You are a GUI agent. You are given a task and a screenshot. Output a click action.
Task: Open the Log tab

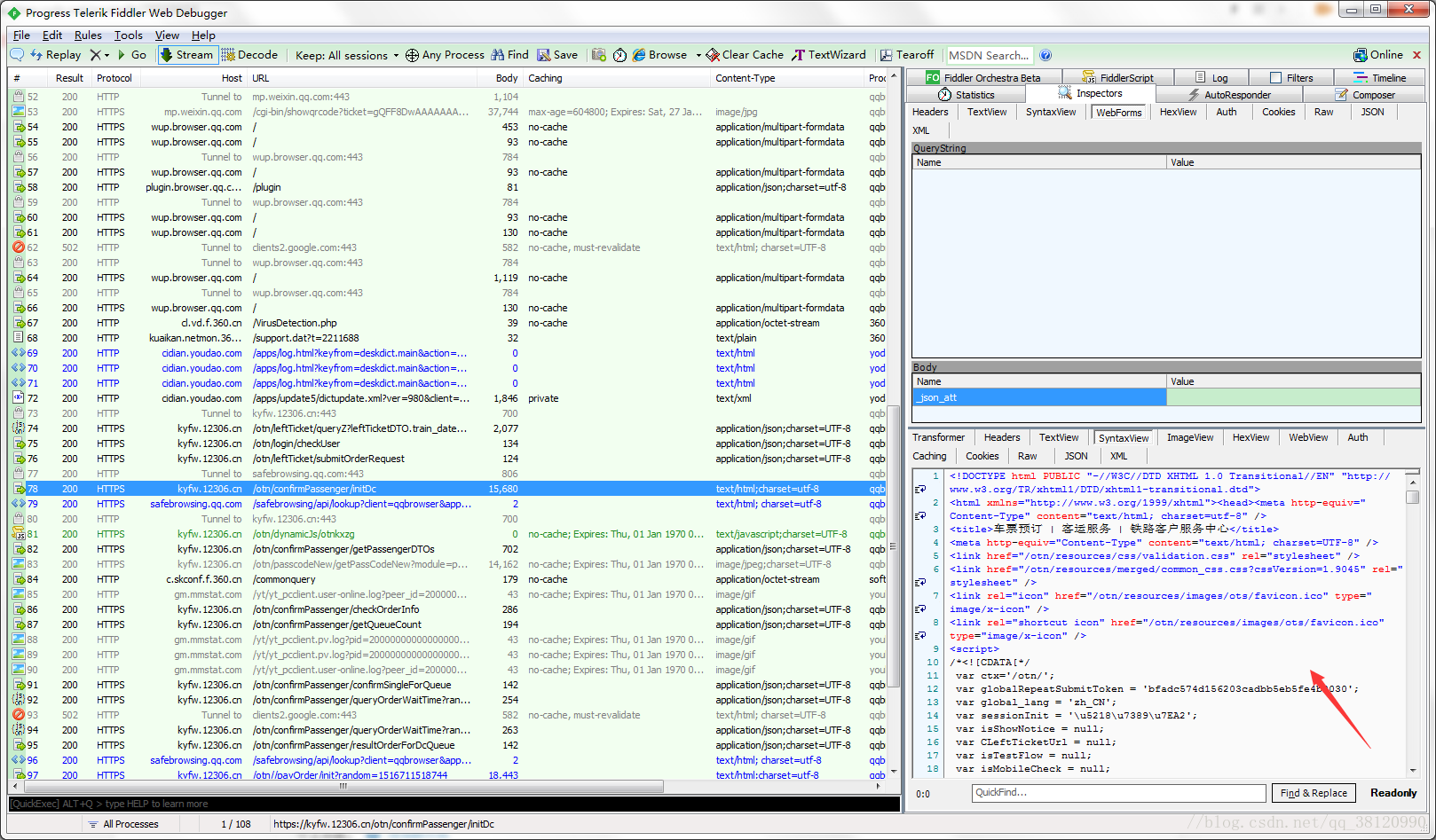tap(1211, 78)
